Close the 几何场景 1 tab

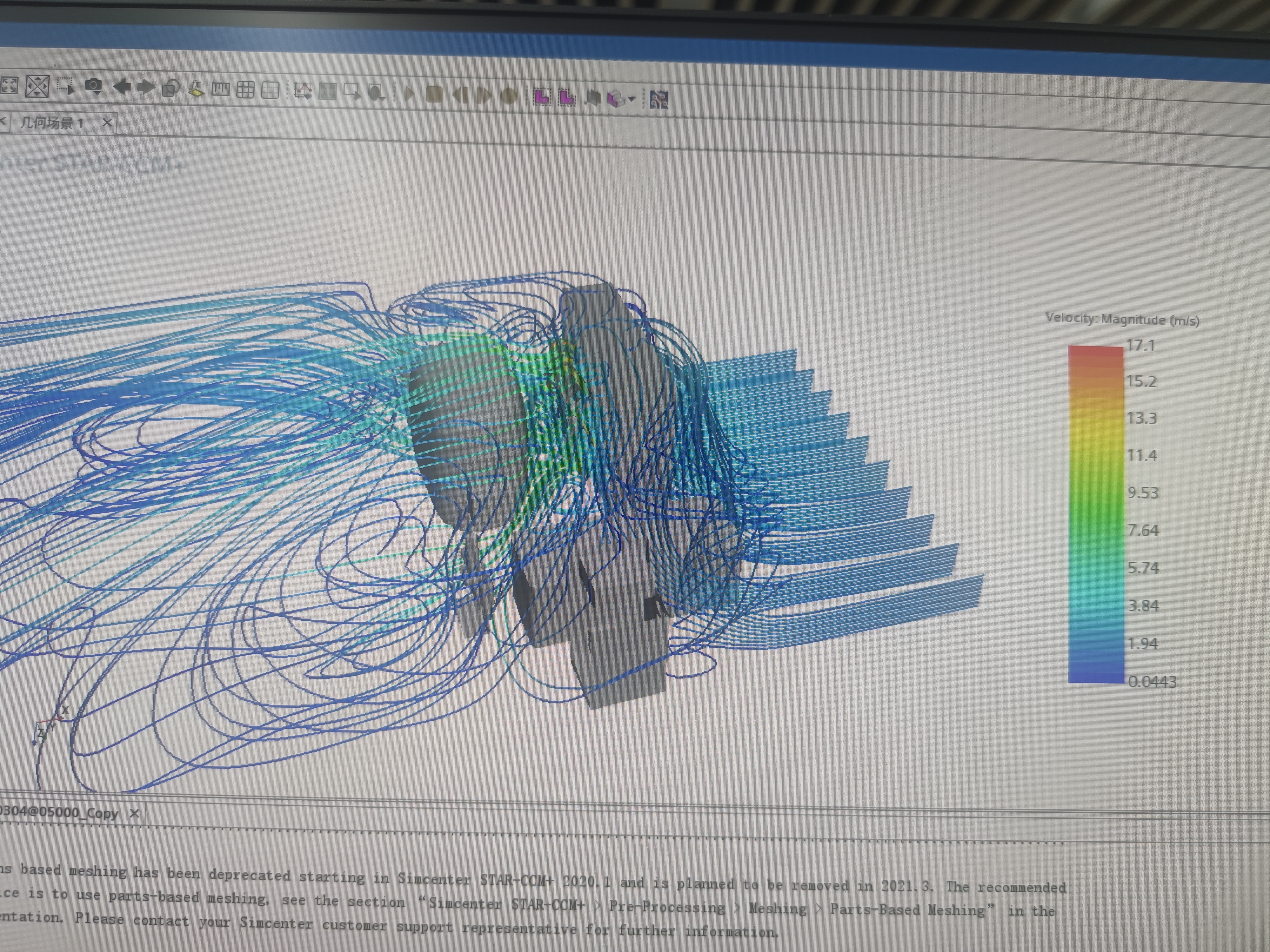[107, 122]
